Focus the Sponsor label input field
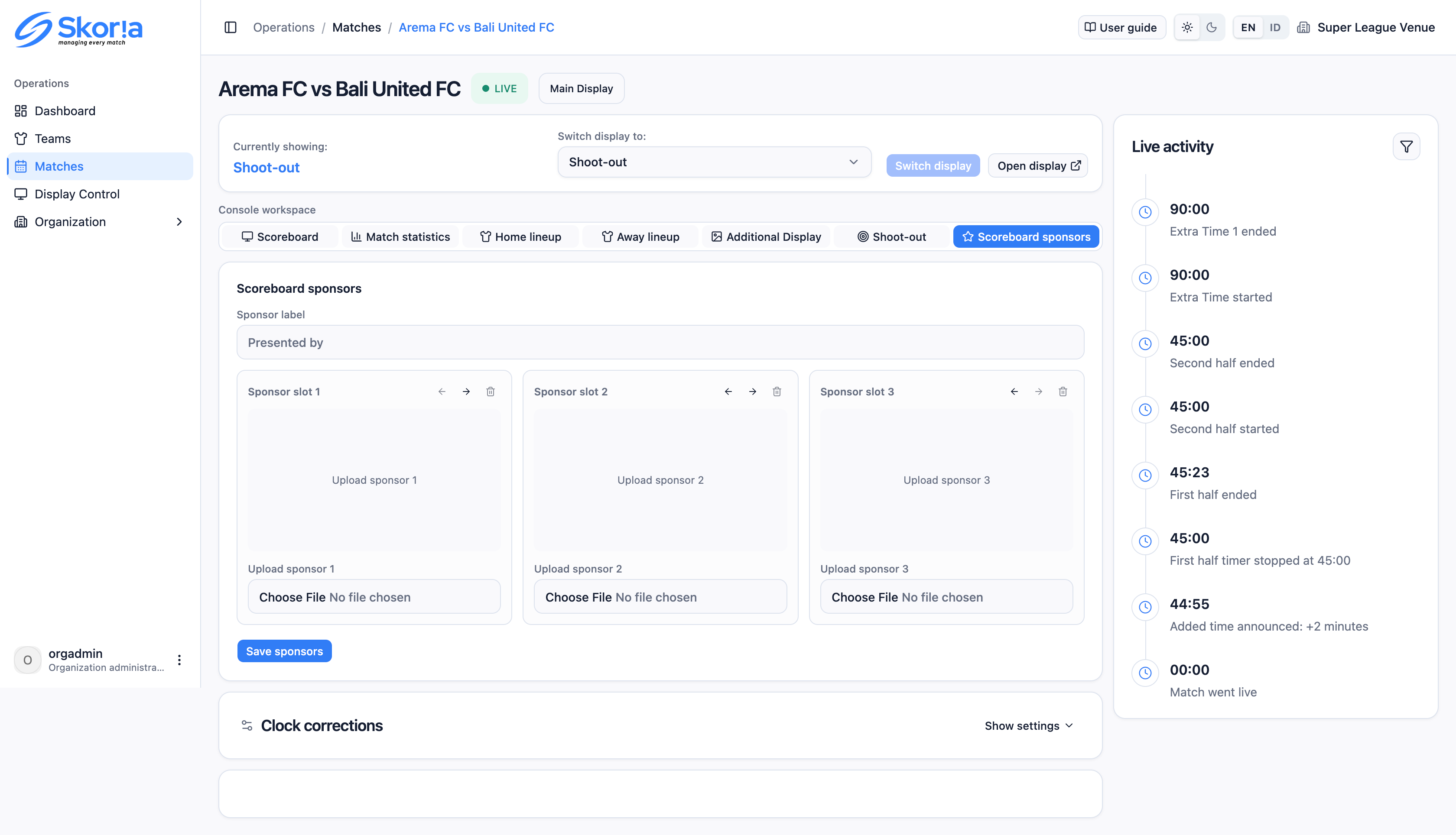The height and width of the screenshot is (835, 1456). 660,343
